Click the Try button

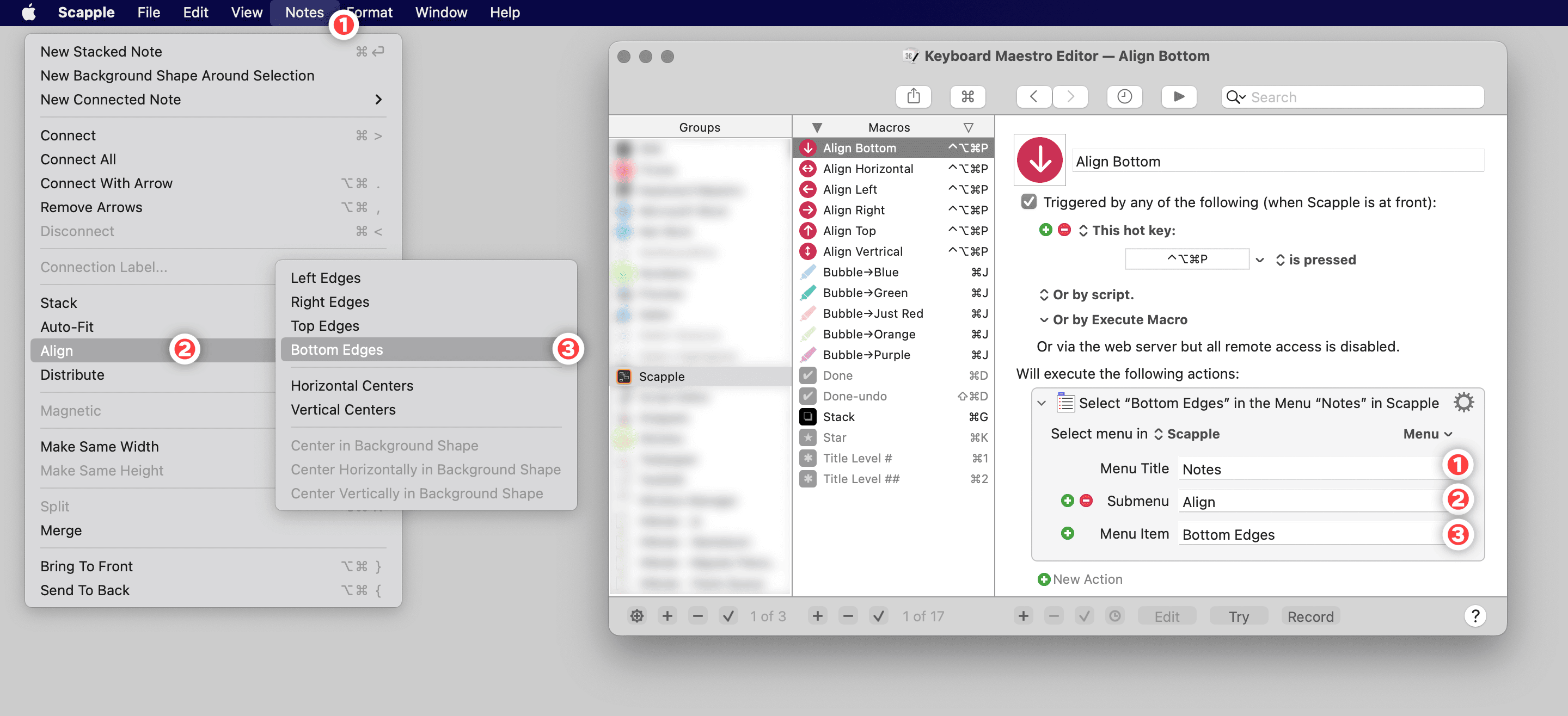click(1238, 616)
